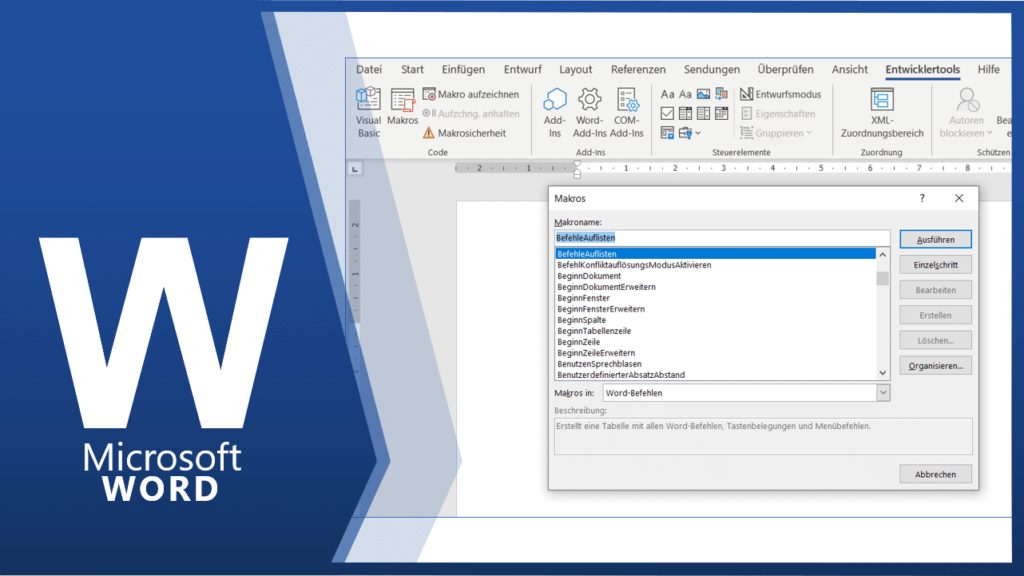Click the Ausführen button
Image resolution: width=1024 pixels, height=576 pixels.
[x=935, y=240]
